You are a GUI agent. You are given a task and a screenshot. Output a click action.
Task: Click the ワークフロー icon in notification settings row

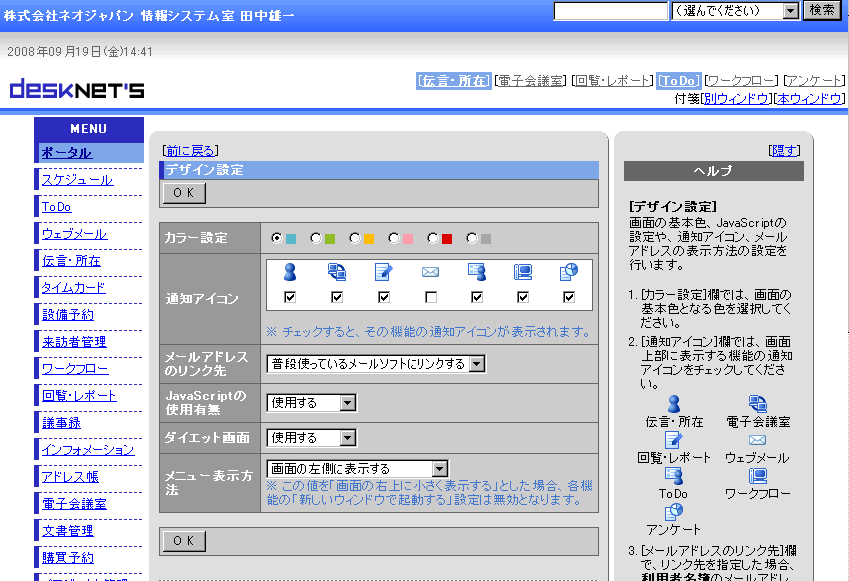pos(523,271)
